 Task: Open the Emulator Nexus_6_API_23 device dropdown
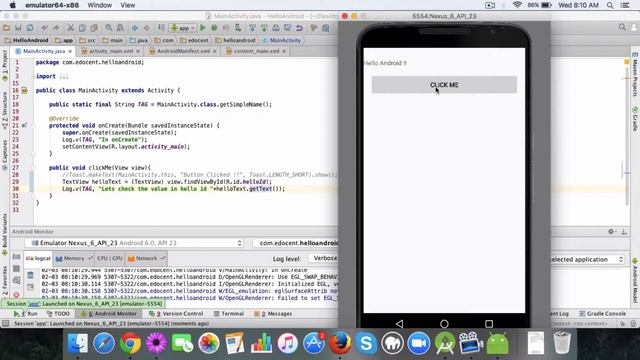(x=134, y=243)
